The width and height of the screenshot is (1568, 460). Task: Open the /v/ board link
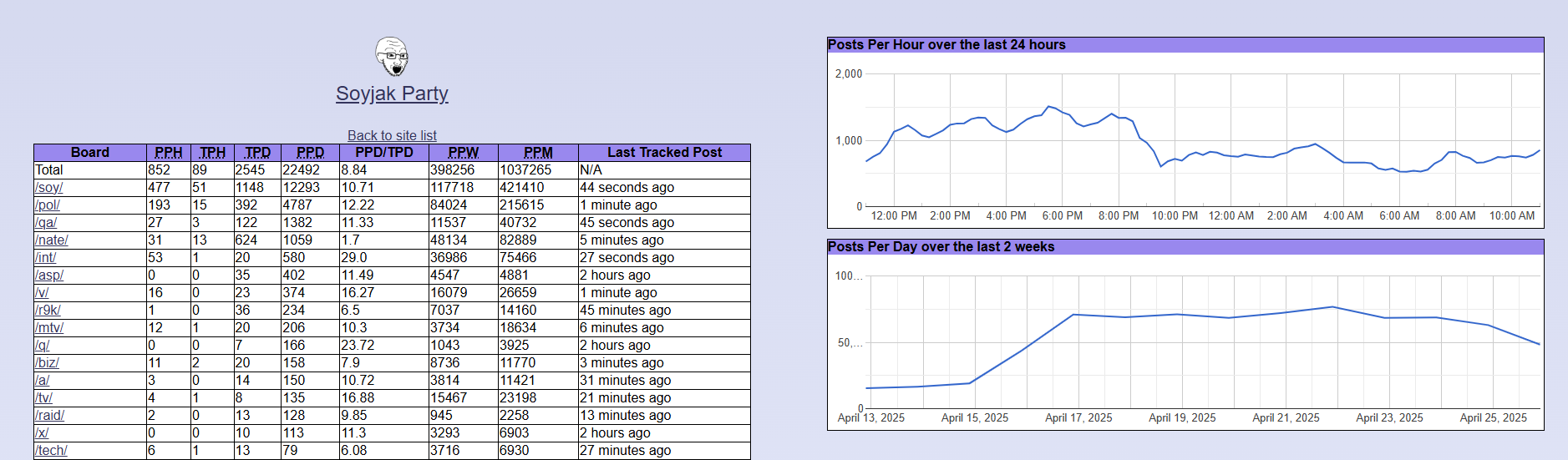(x=42, y=293)
